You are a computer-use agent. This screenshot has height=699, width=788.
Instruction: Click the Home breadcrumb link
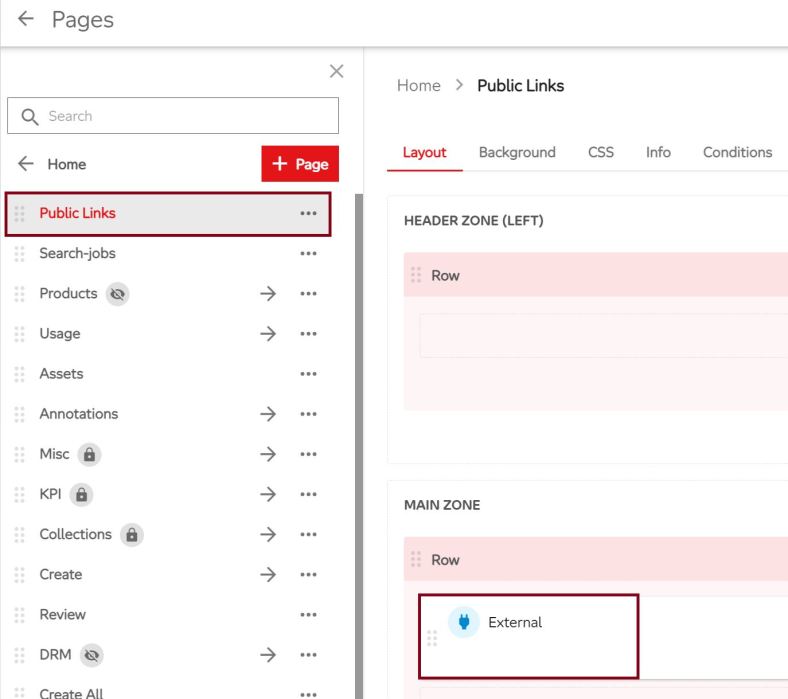(x=418, y=86)
